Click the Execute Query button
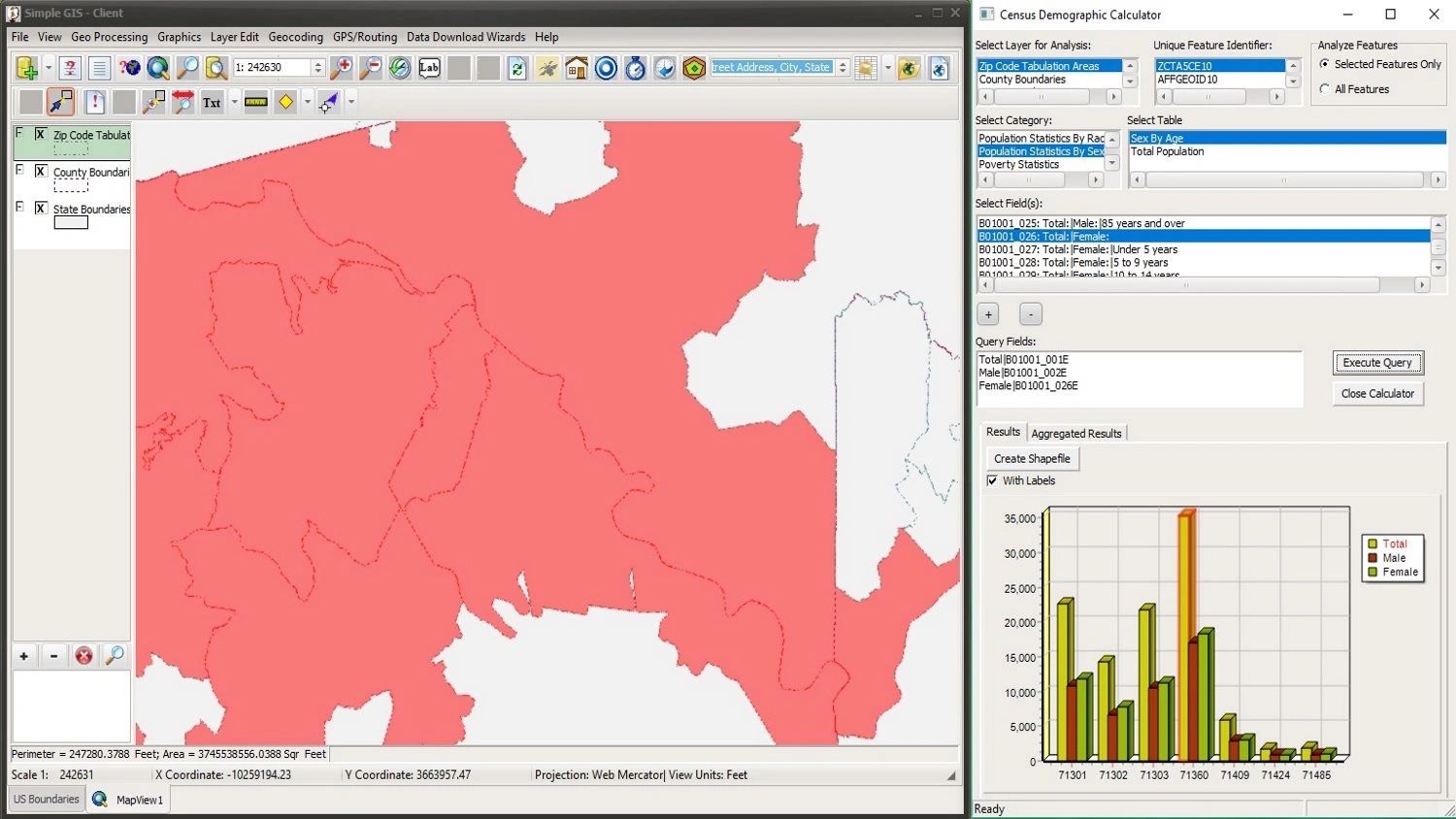1456x819 pixels. pos(1376,363)
